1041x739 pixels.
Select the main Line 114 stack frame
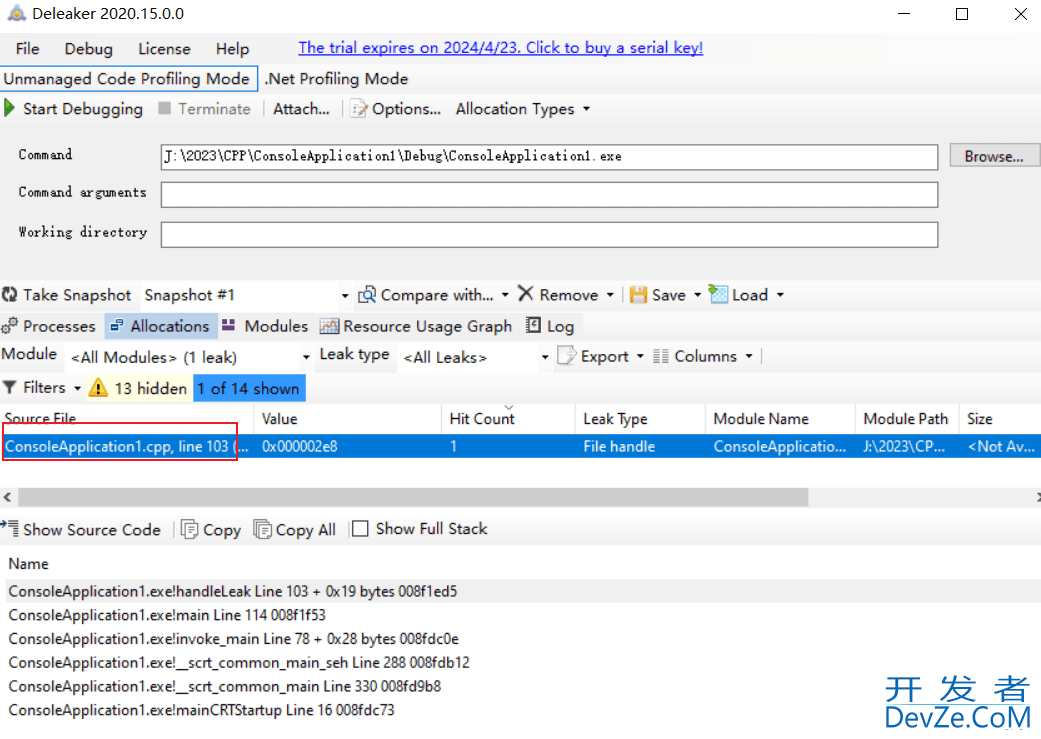(x=167, y=615)
